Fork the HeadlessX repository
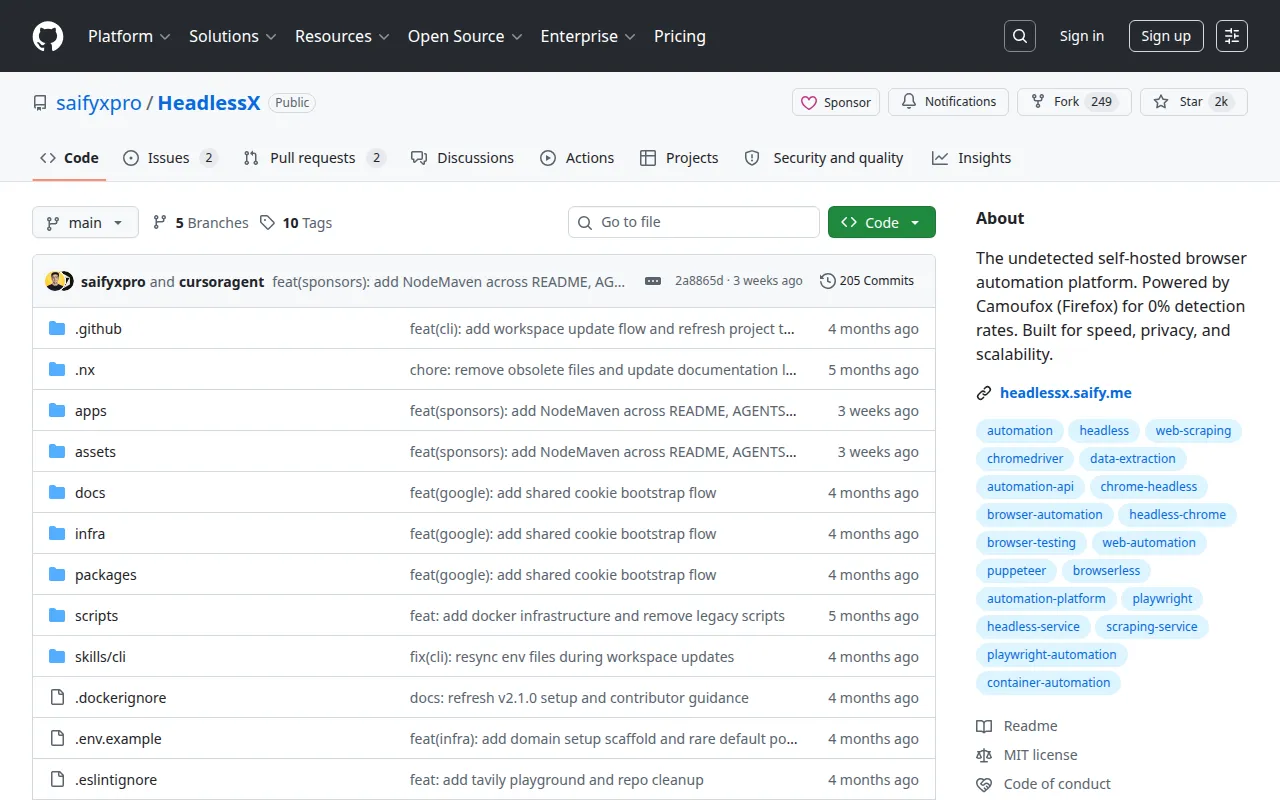 (x=1074, y=102)
